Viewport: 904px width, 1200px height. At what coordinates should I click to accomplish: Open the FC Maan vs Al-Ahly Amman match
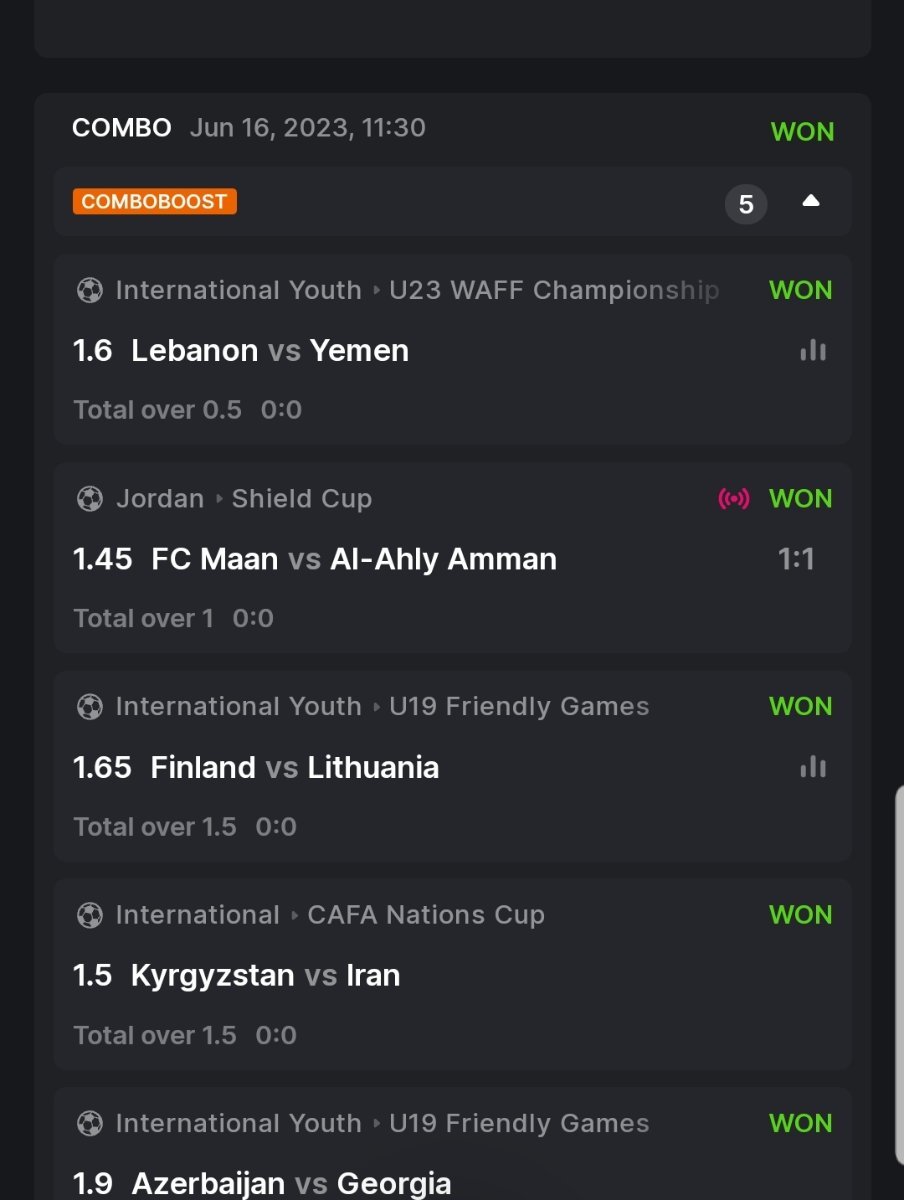click(x=353, y=559)
